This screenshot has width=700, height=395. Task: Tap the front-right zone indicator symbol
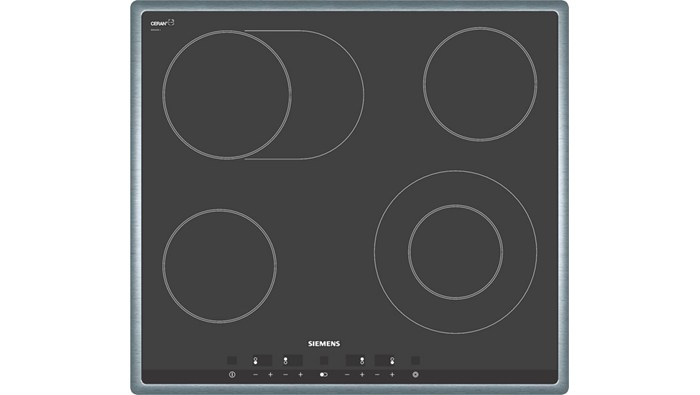(x=392, y=361)
